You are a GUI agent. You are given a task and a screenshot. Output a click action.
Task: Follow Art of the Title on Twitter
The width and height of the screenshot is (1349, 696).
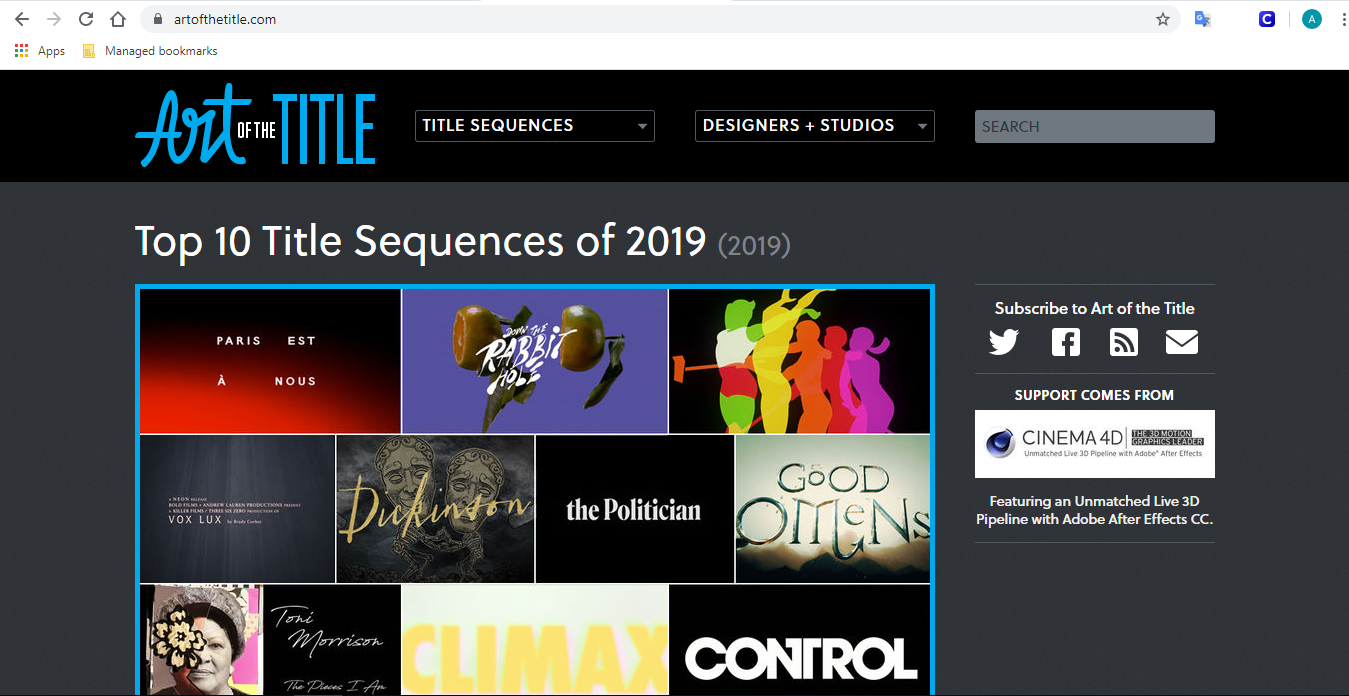[1003, 342]
